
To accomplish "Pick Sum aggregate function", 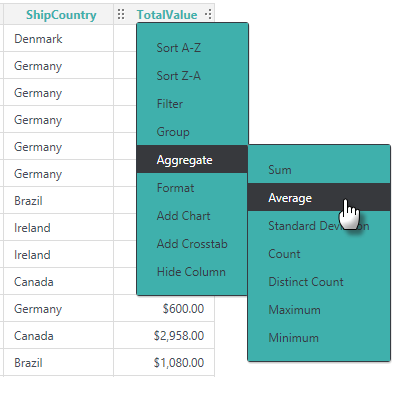I will click(319, 170).
